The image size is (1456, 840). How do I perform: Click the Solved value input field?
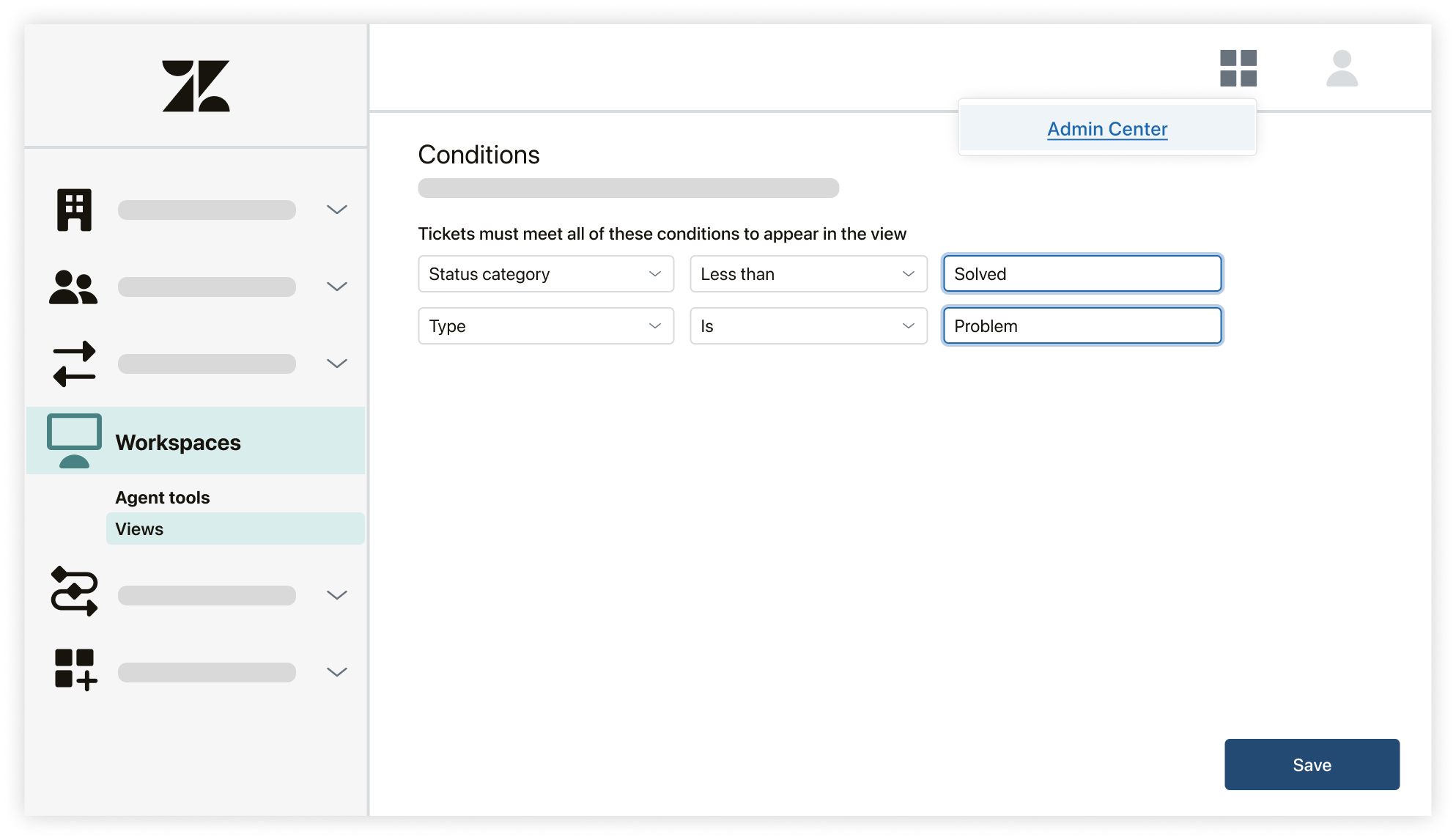pos(1082,274)
